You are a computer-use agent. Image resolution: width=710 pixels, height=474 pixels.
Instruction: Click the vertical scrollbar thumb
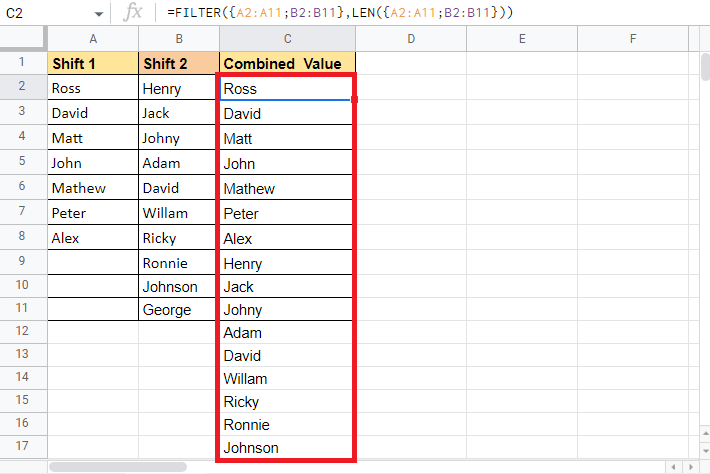tap(705, 67)
